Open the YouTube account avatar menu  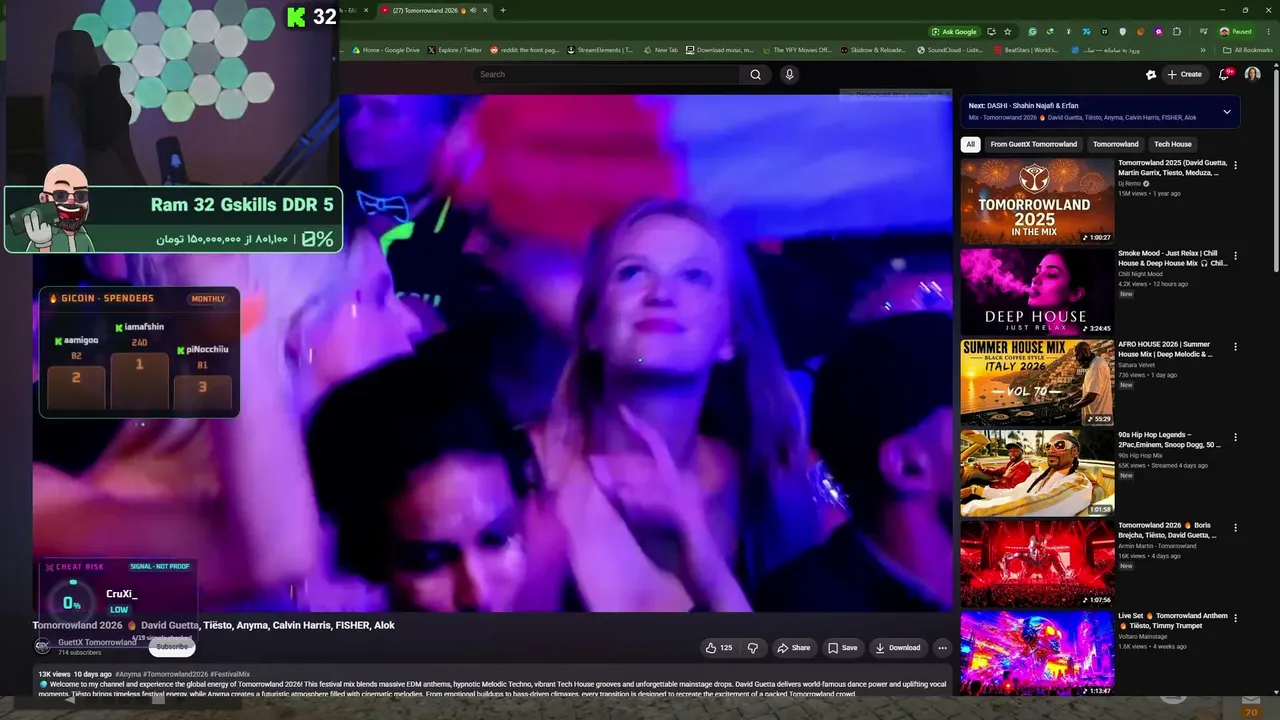(x=1252, y=74)
